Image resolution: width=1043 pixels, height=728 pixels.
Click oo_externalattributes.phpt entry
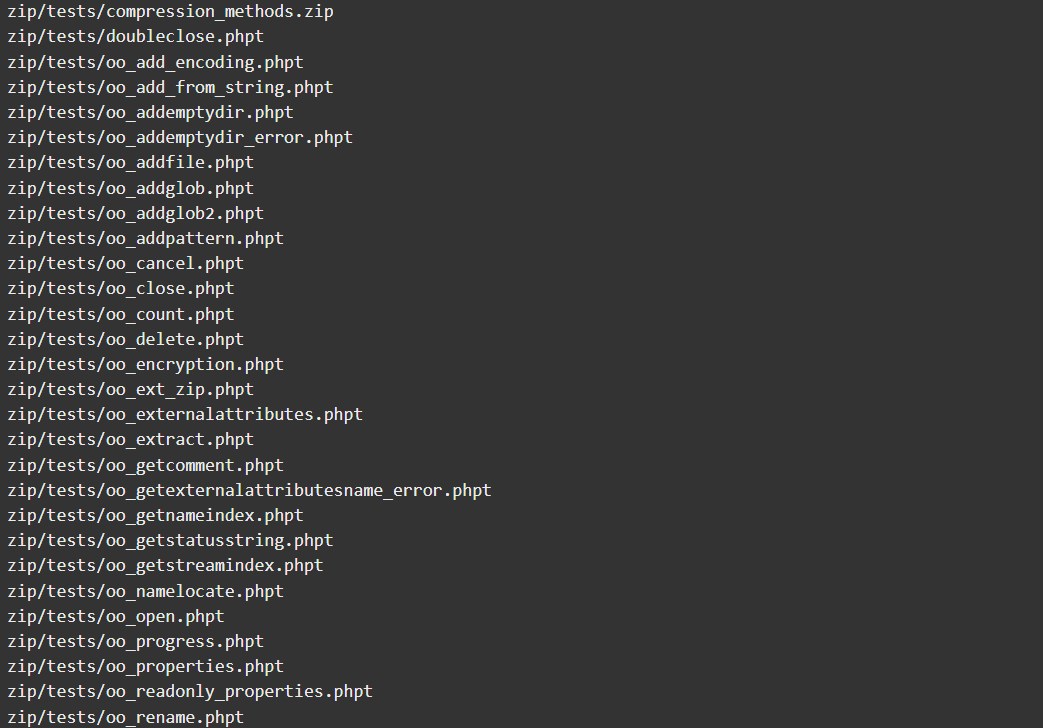pyautogui.click(x=185, y=415)
